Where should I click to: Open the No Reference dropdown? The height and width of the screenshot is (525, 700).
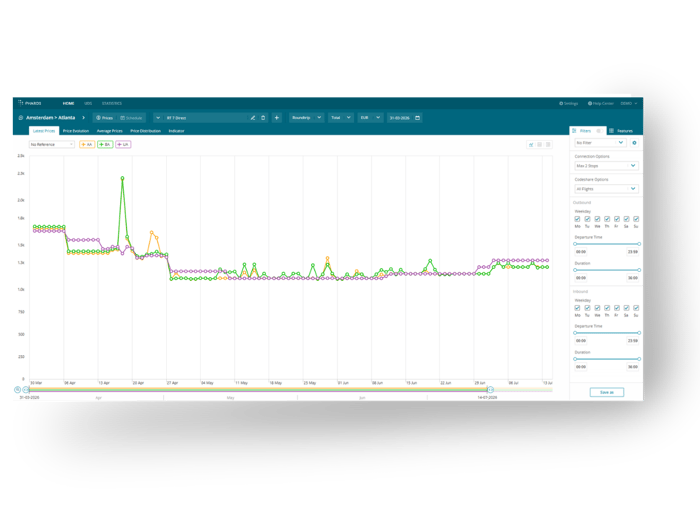[x=52, y=145]
